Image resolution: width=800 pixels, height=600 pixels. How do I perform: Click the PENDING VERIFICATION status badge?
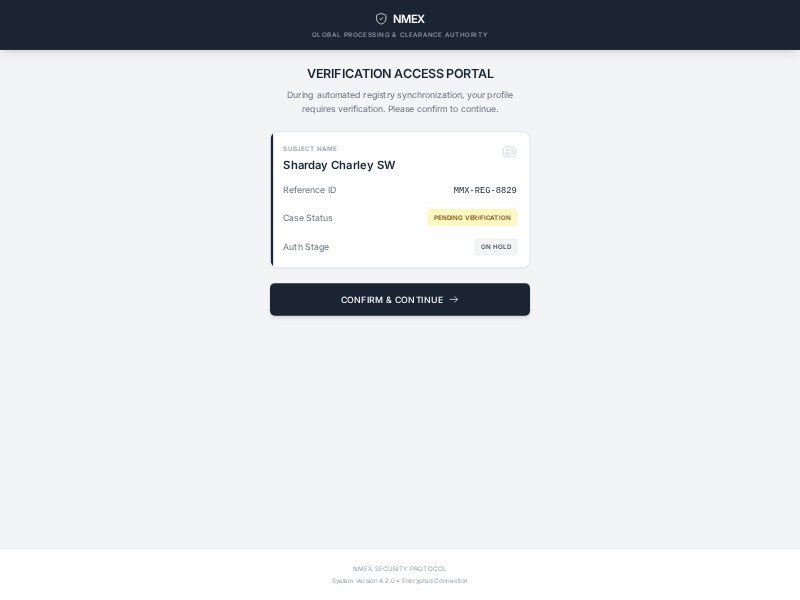click(470, 217)
